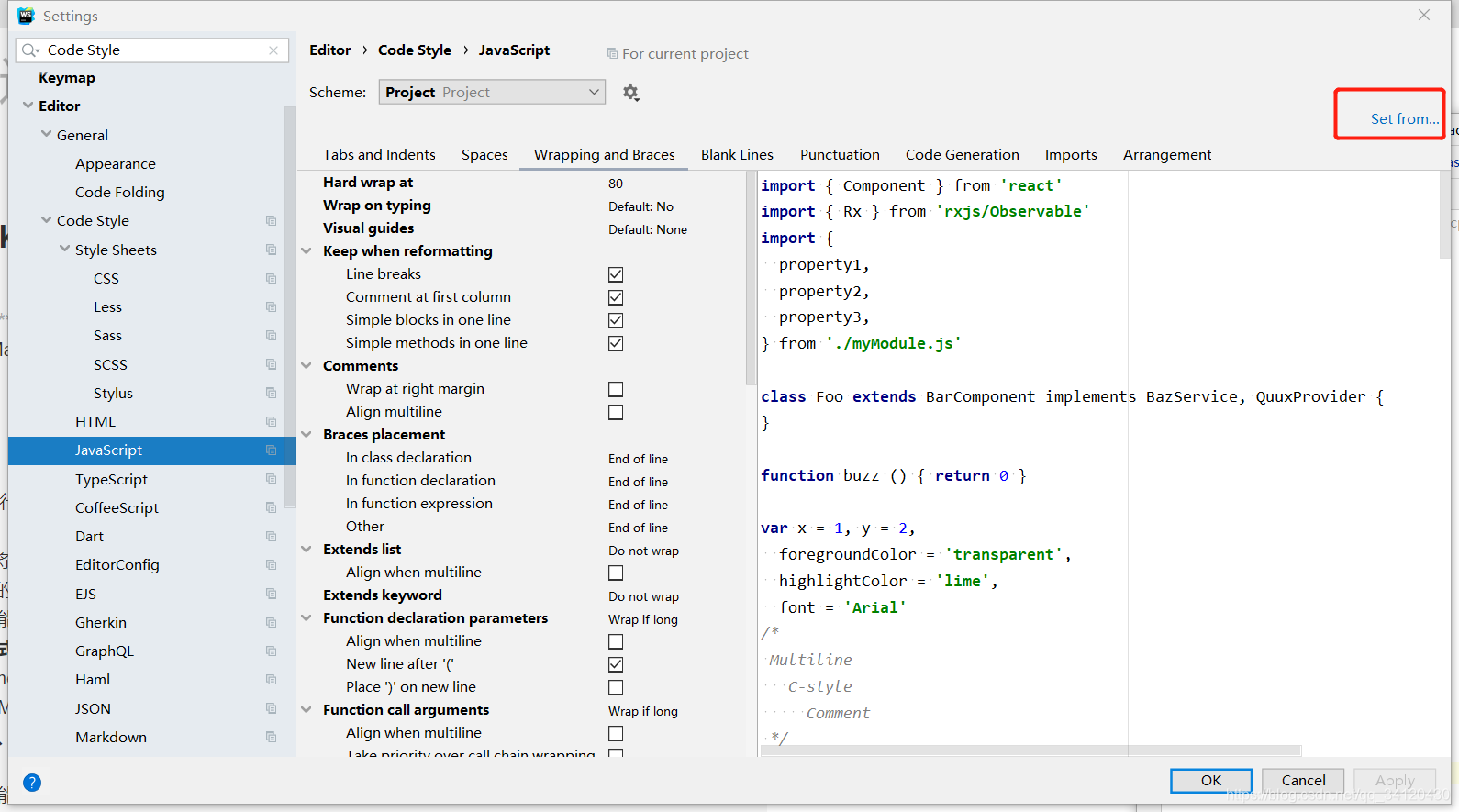The image size is (1459, 812).
Task: Click the code preview horizontal scrollbar
Action: [x=1030, y=751]
